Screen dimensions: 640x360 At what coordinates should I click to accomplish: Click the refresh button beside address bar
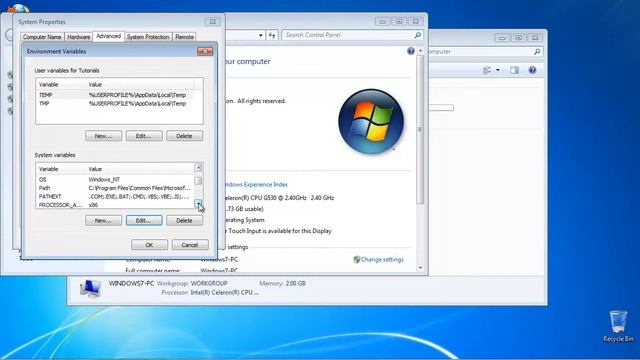(x=272, y=35)
